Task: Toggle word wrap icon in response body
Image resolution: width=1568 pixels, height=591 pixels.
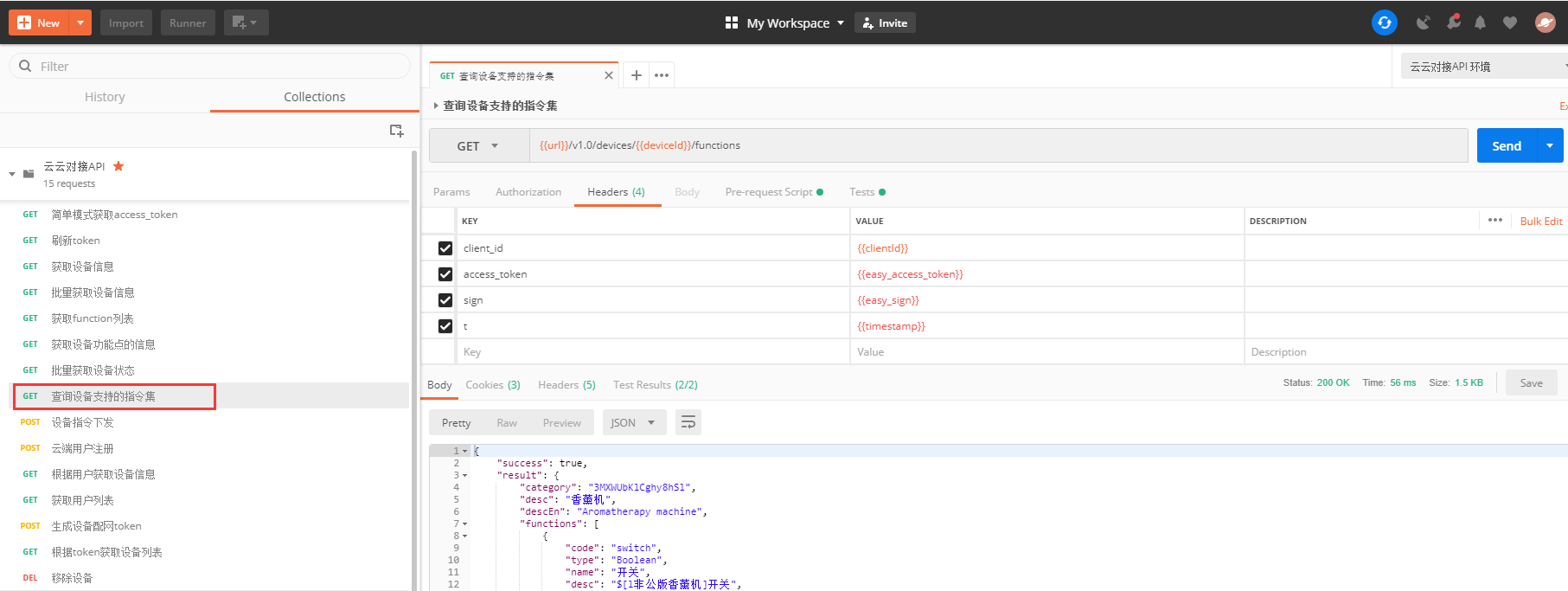Action: click(x=688, y=422)
